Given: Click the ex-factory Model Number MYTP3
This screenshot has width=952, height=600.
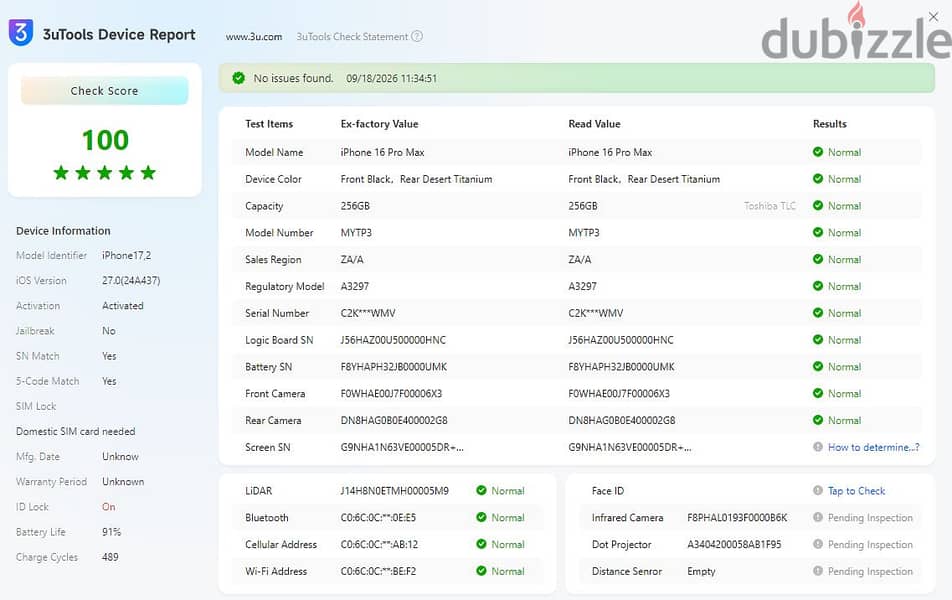Looking at the screenshot, I should tap(356, 233).
